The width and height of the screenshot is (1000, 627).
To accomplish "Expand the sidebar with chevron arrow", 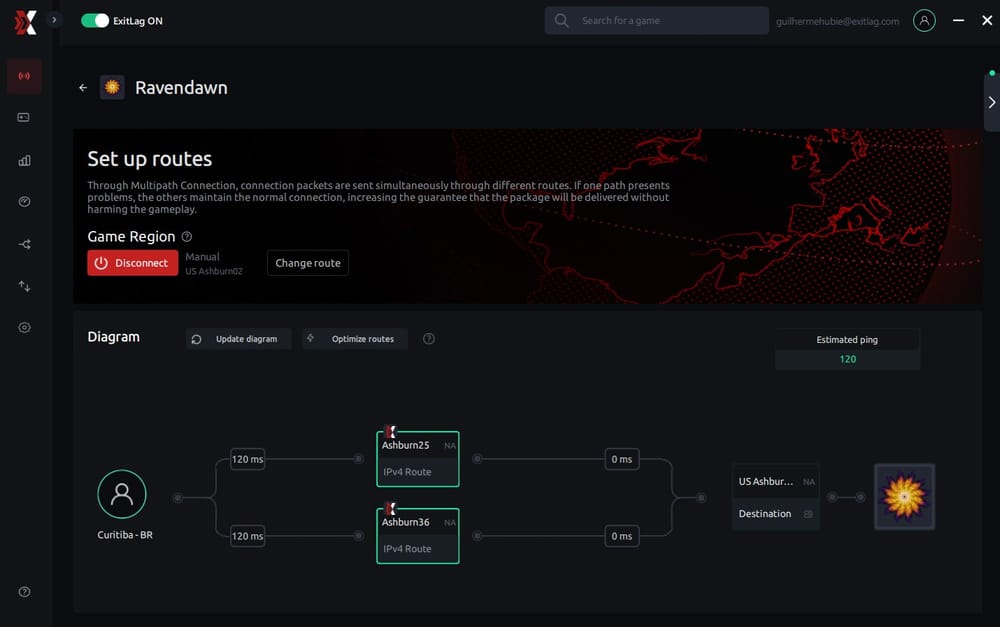I will (54, 20).
